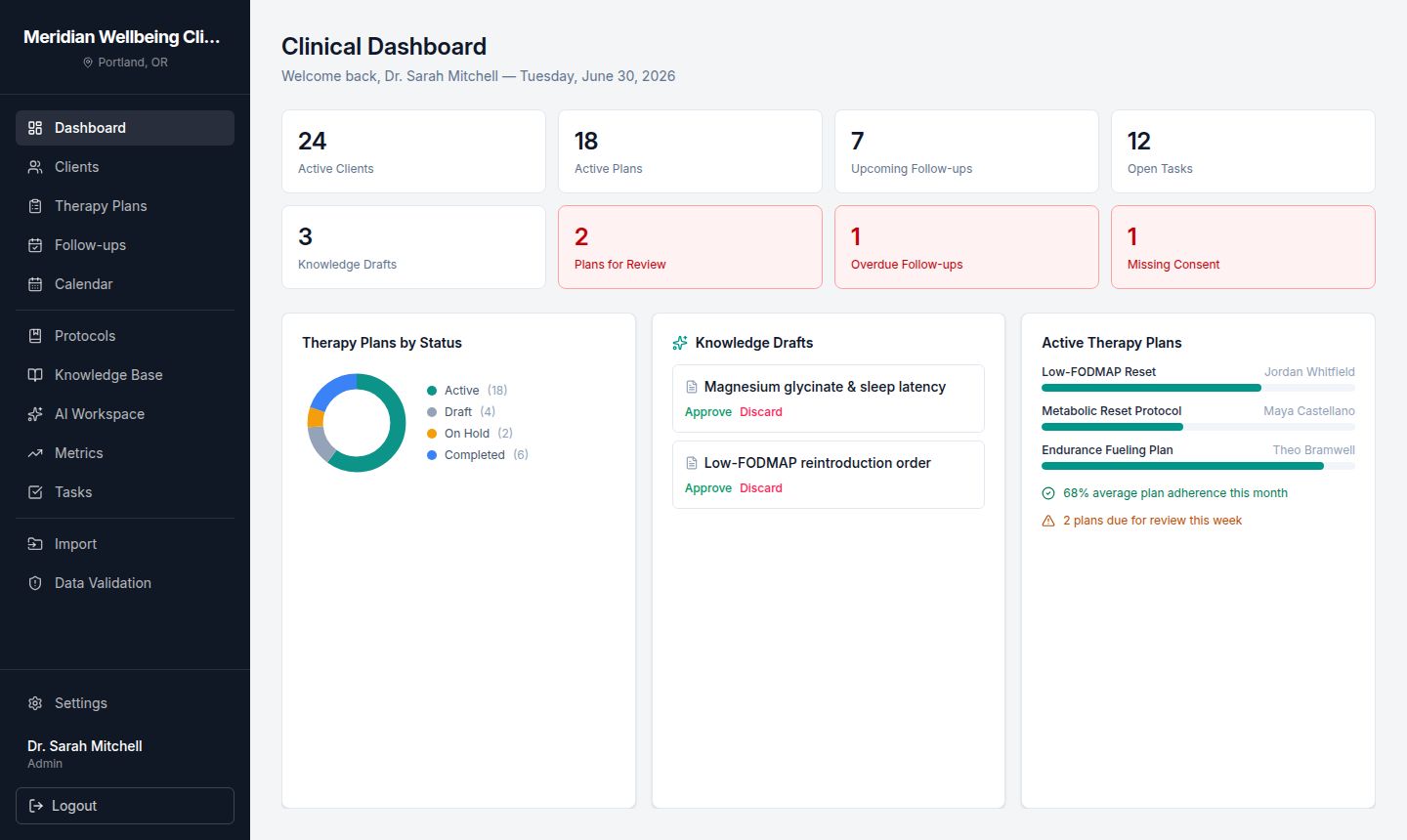Click the logout arrow icon

36,806
